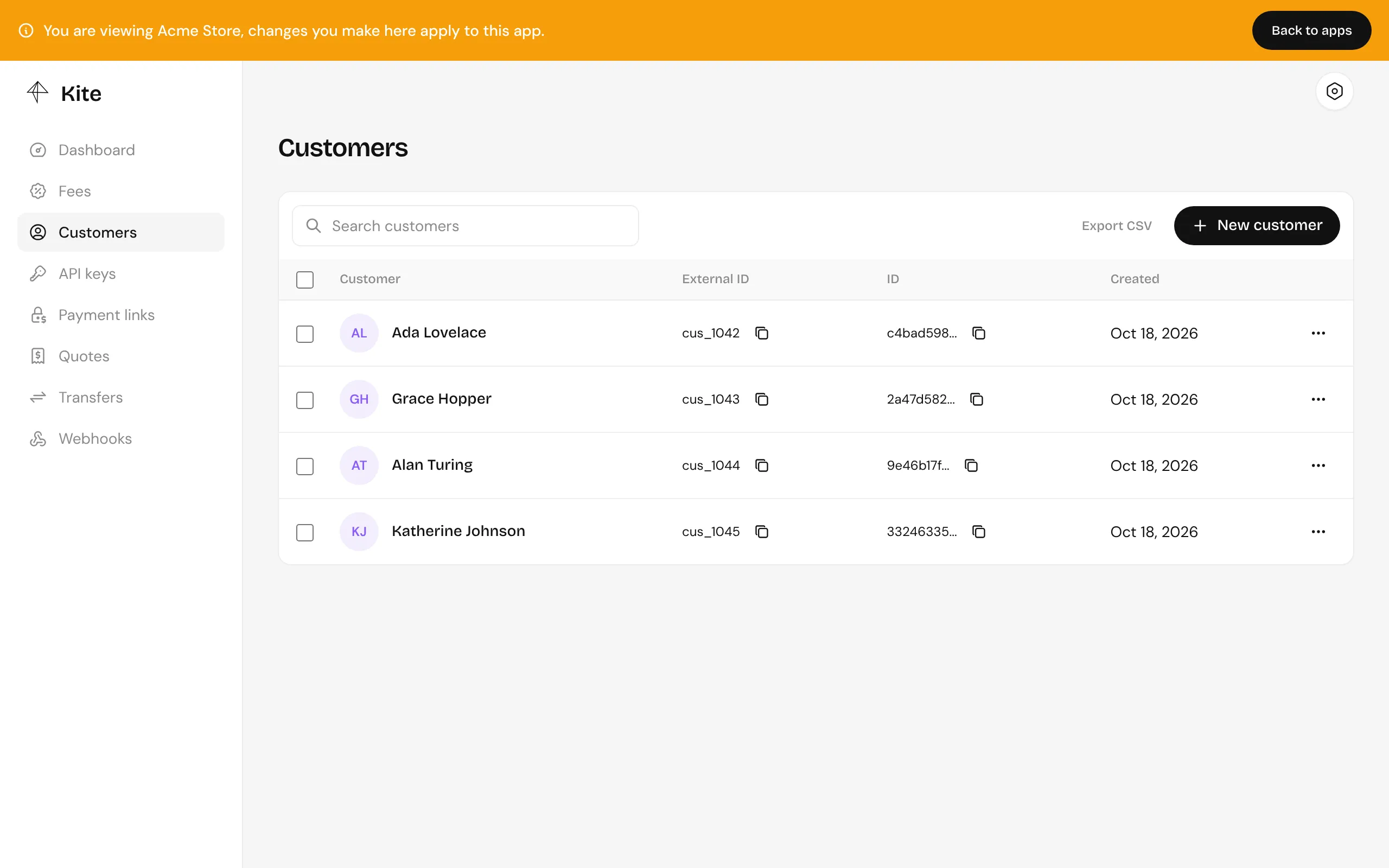Toggle the select-all checkbox in table header
The width and height of the screenshot is (1389, 868).
pyautogui.click(x=305, y=279)
